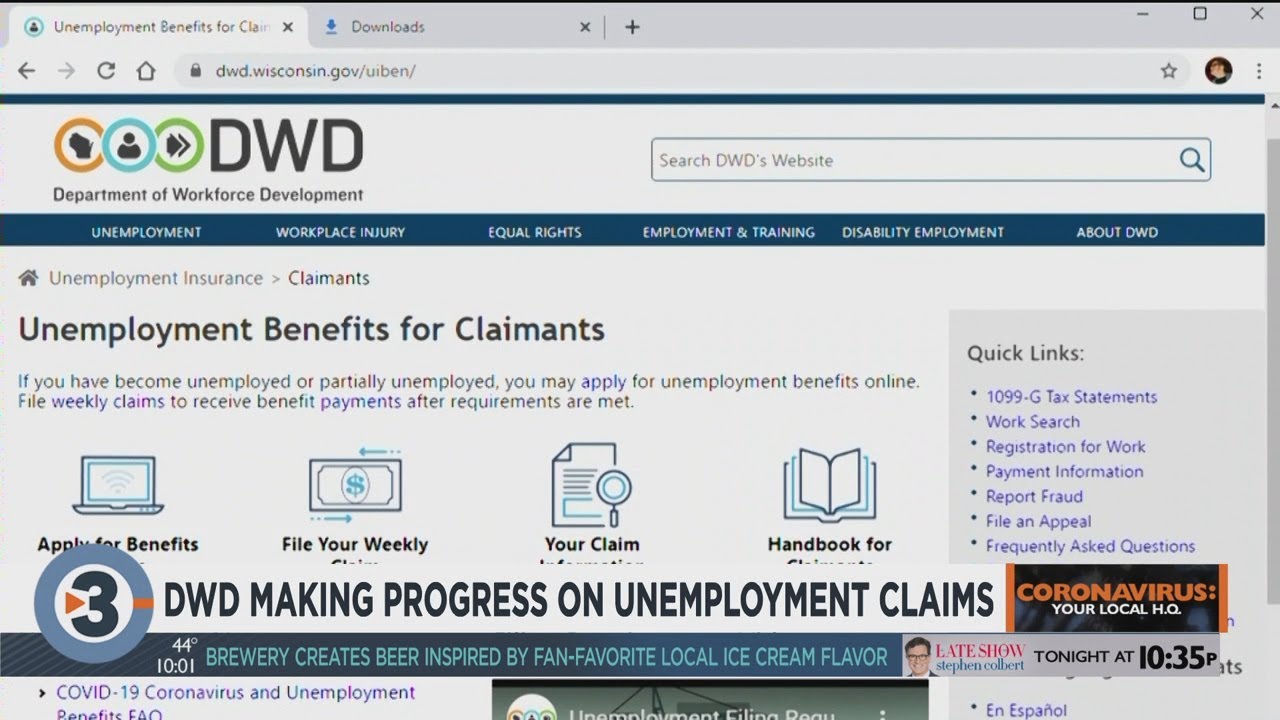Click the browser forward arrow
This screenshot has width=1280, height=720.
click(x=66, y=71)
